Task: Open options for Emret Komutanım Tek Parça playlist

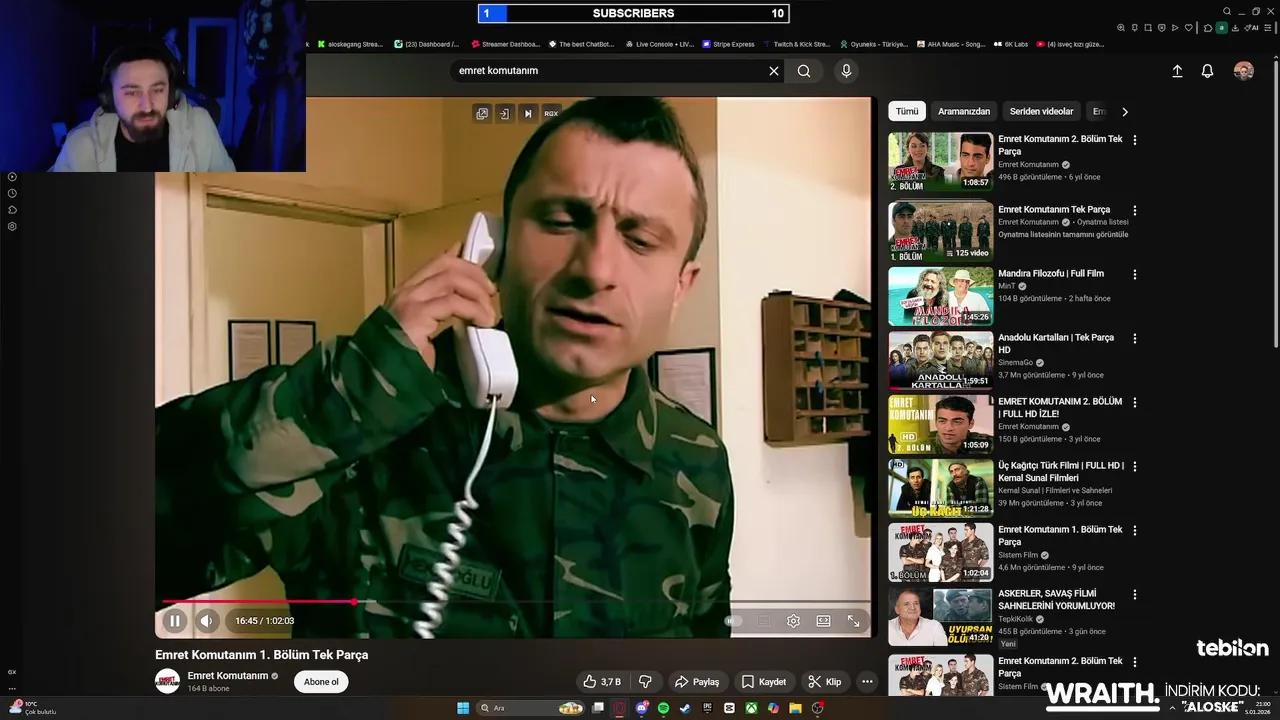Action: pos(1134,211)
